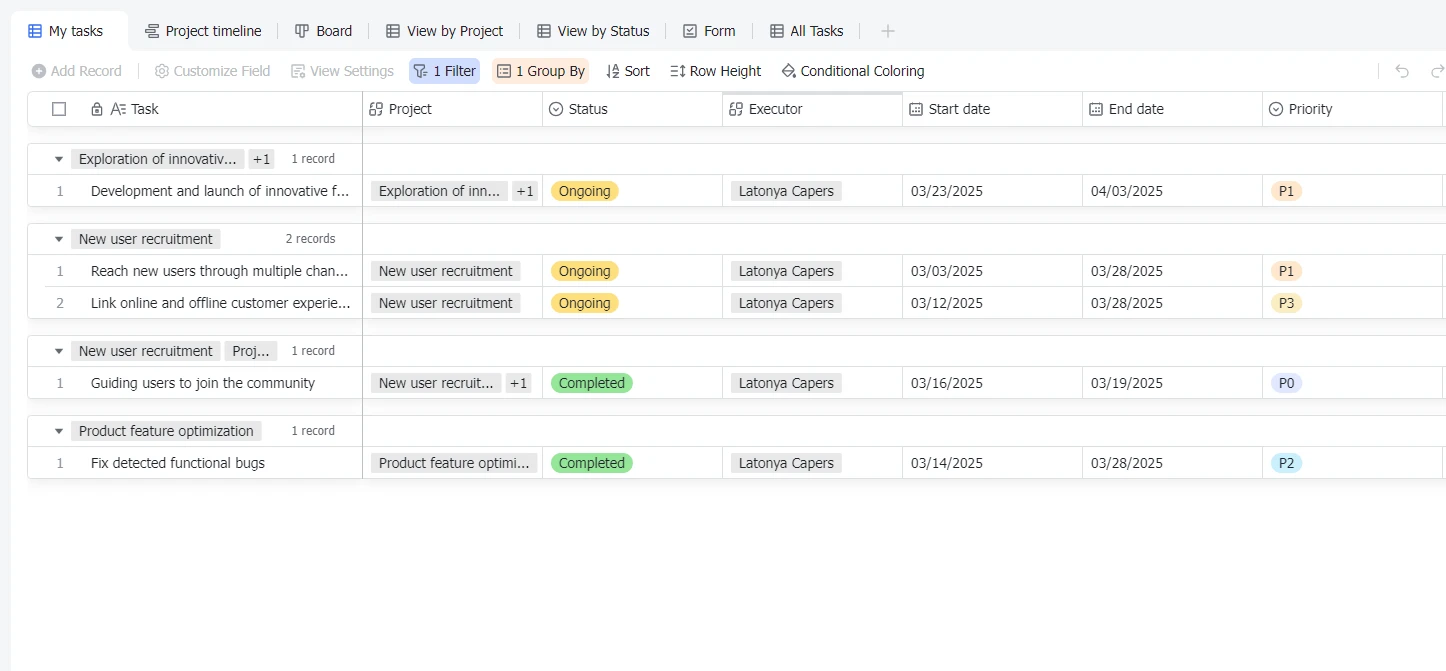
Task: Open the Sort options
Action: [628, 71]
